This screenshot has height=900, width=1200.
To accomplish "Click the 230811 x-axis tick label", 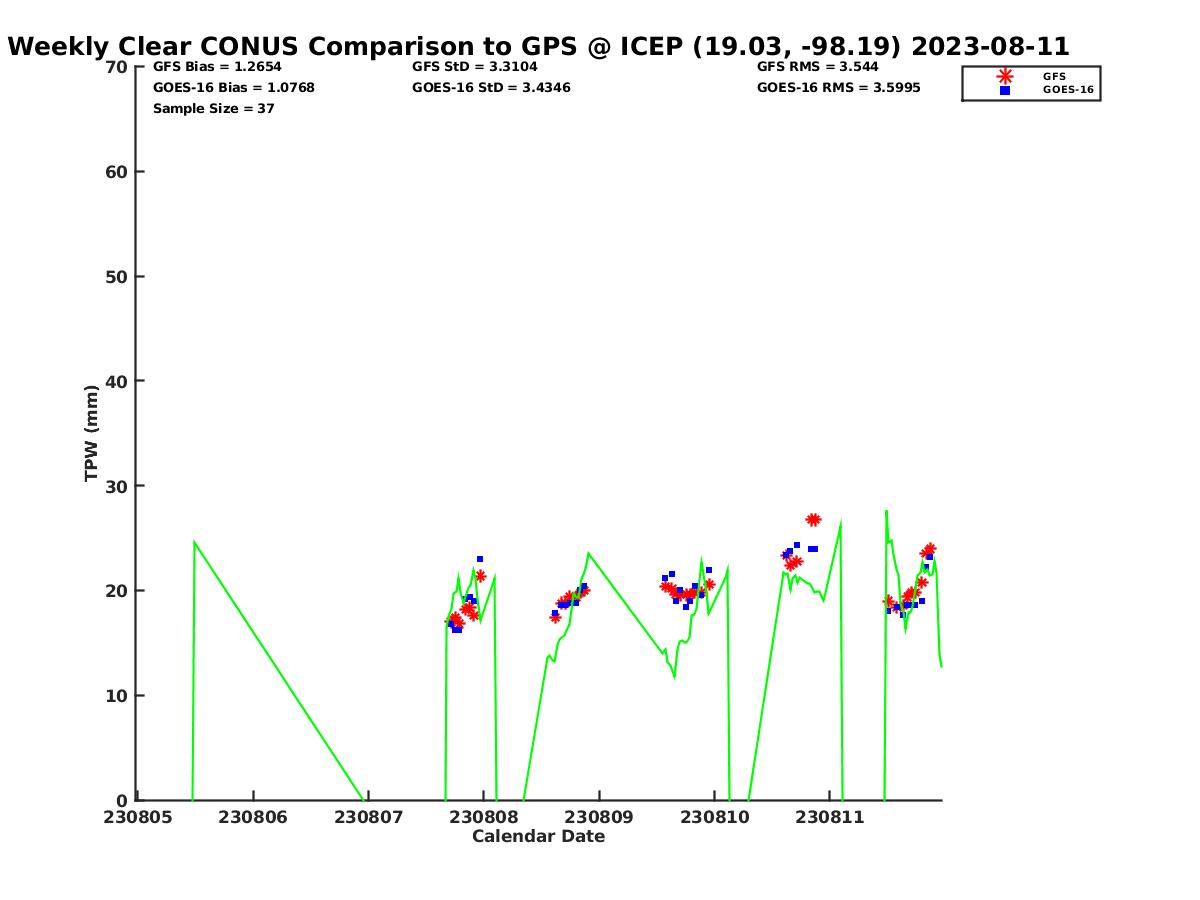I will tap(829, 817).
